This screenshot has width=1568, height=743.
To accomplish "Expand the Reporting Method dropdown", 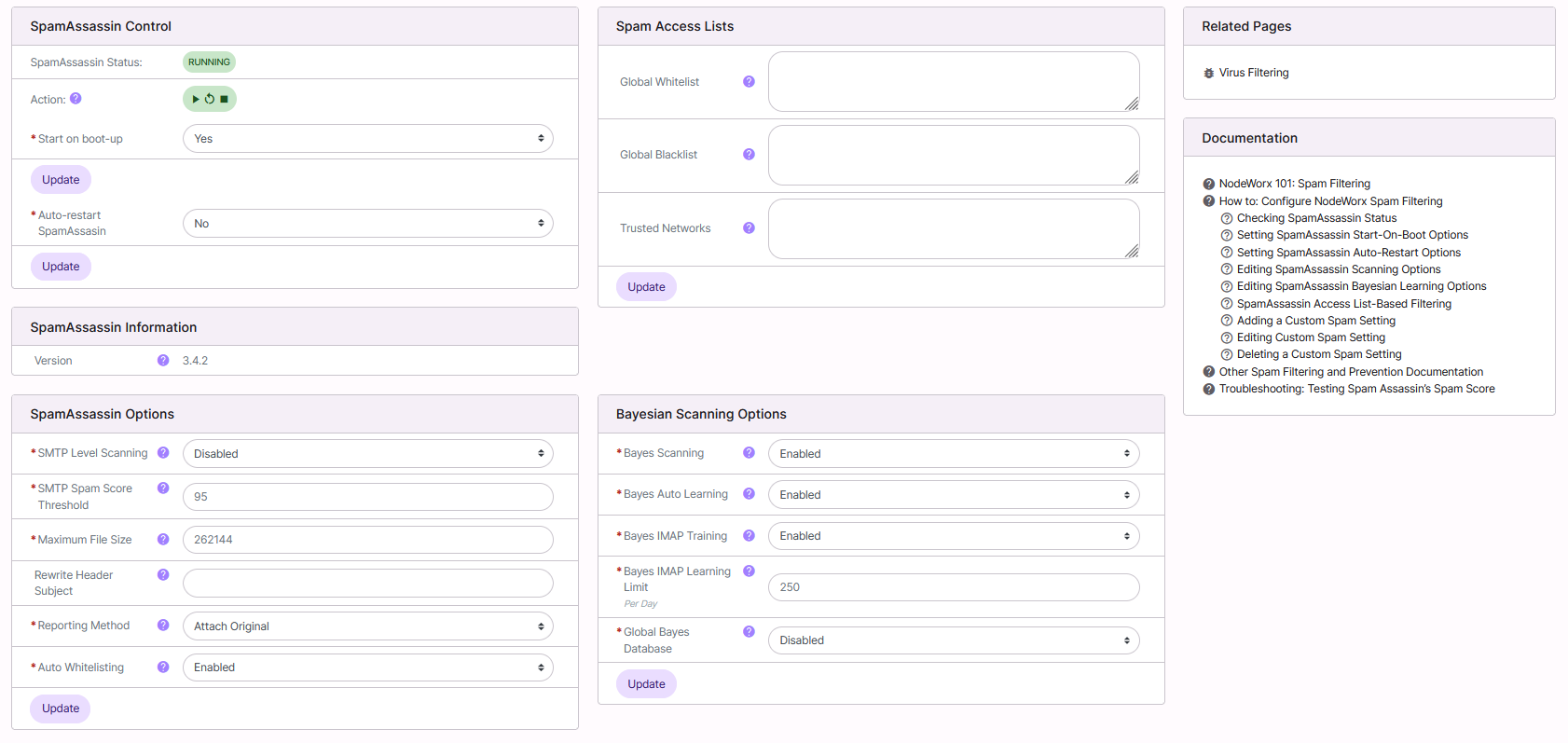I will pyautogui.click(x=367, y=626).
